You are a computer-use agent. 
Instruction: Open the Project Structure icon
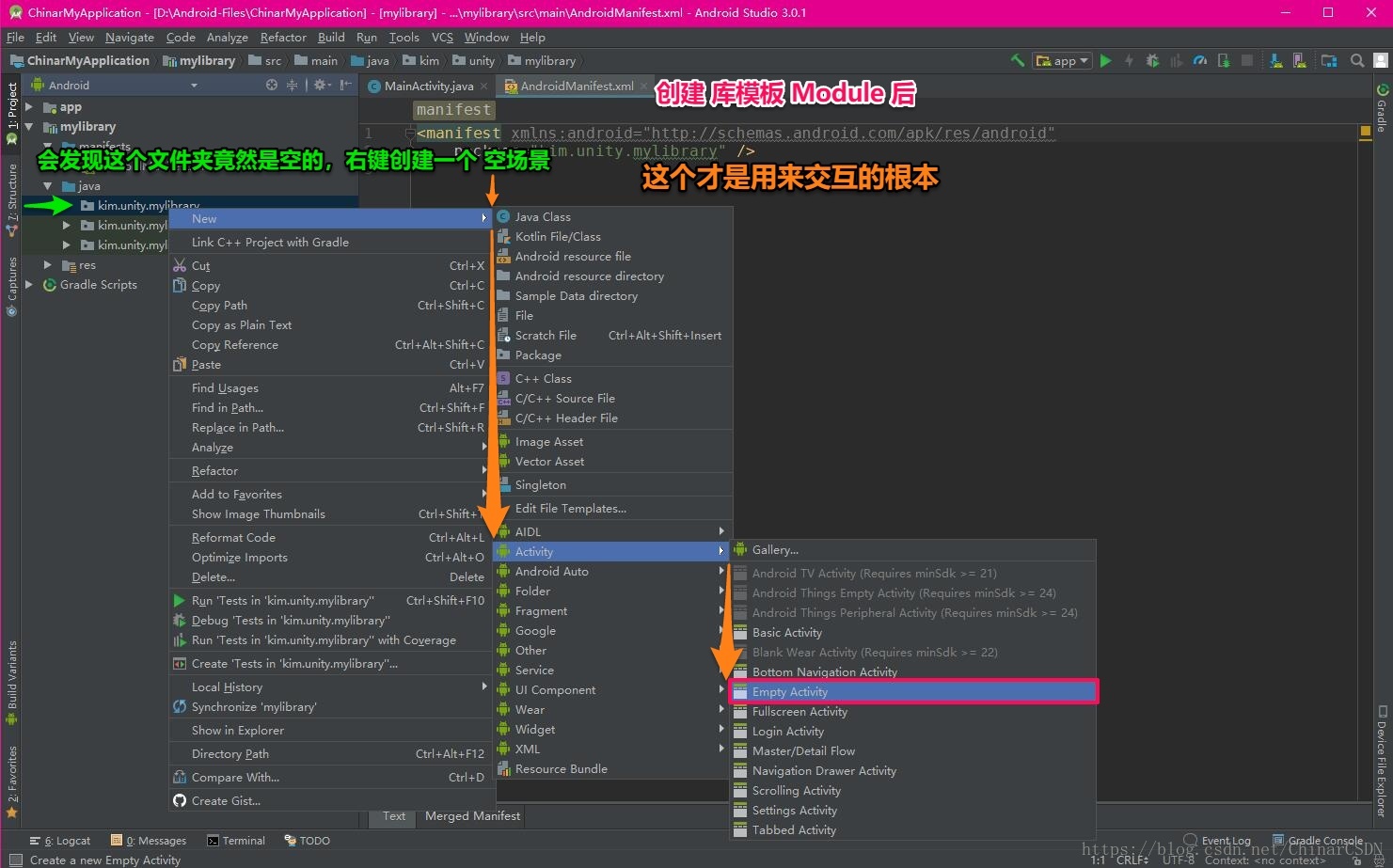pyautogui.click(x=1329, y=60)
